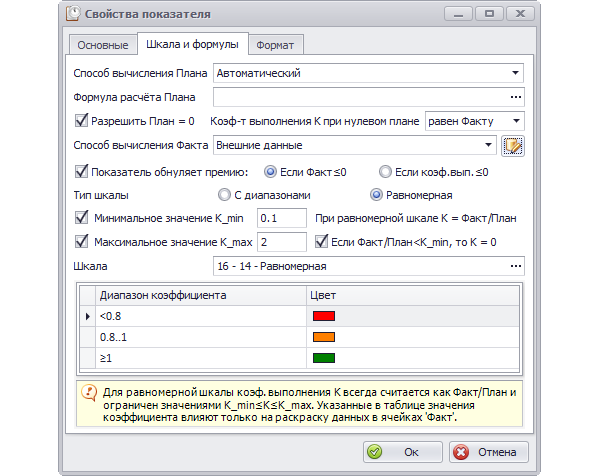
Task: Switch to the Основные tab
Action: (103, 45)
